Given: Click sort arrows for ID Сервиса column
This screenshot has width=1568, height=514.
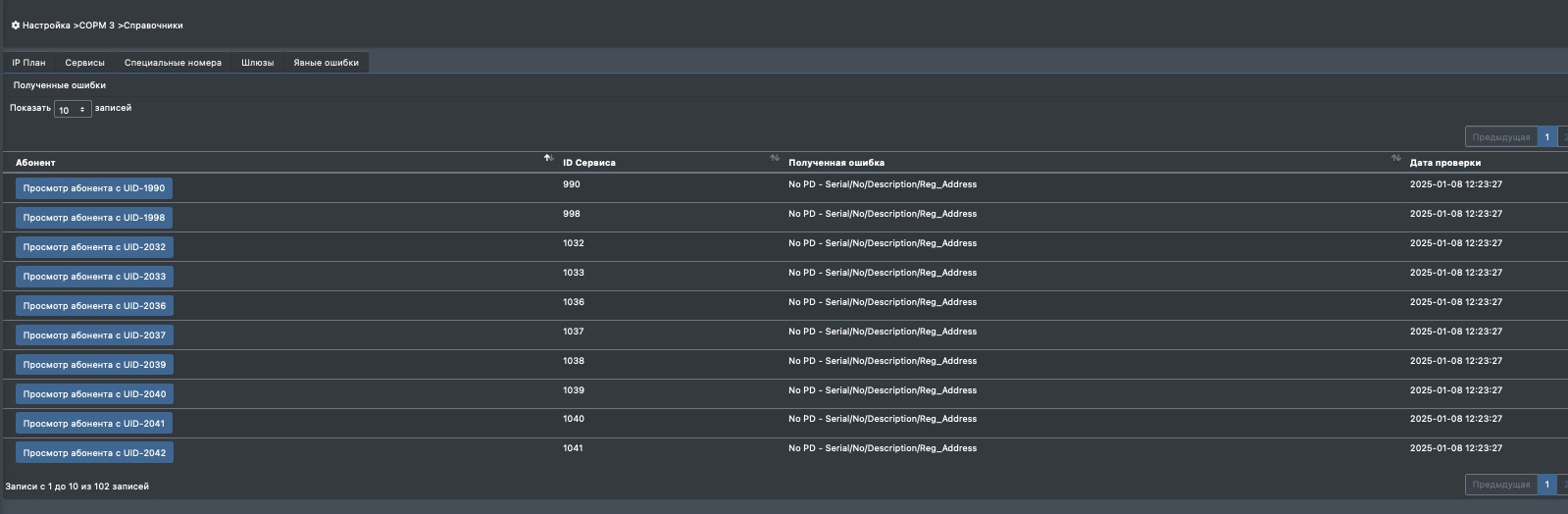Looking at the screenshot, I should (775, 159).
